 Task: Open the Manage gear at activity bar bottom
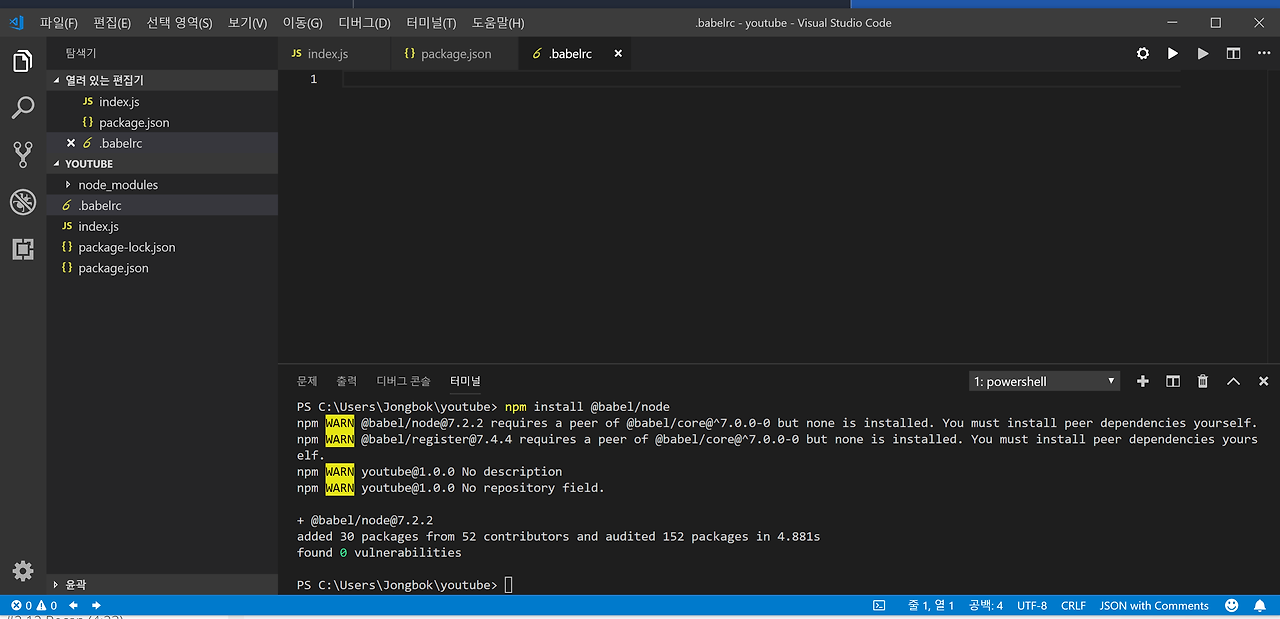(23, 571)
